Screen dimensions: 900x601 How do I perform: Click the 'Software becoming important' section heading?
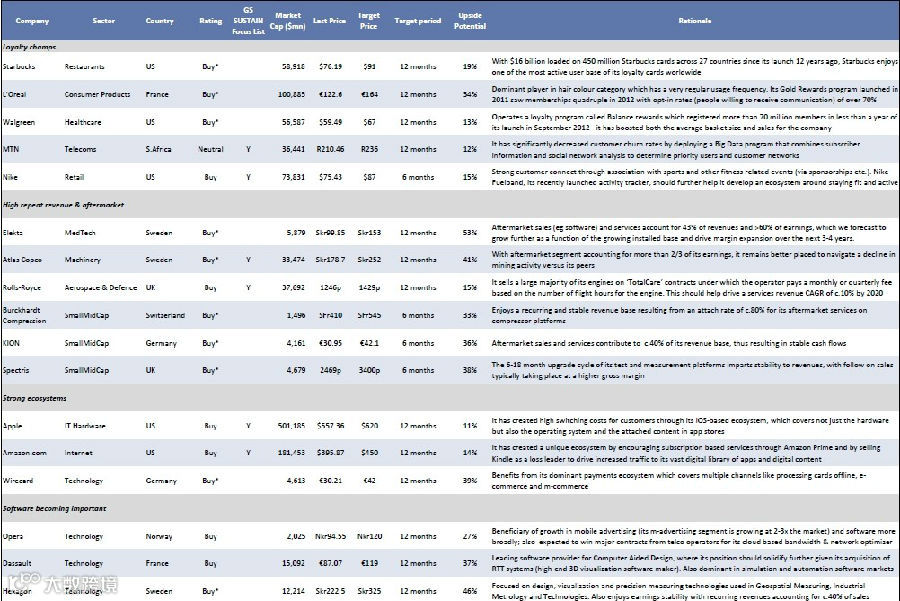pyautogui.click(x=55, y=509)
